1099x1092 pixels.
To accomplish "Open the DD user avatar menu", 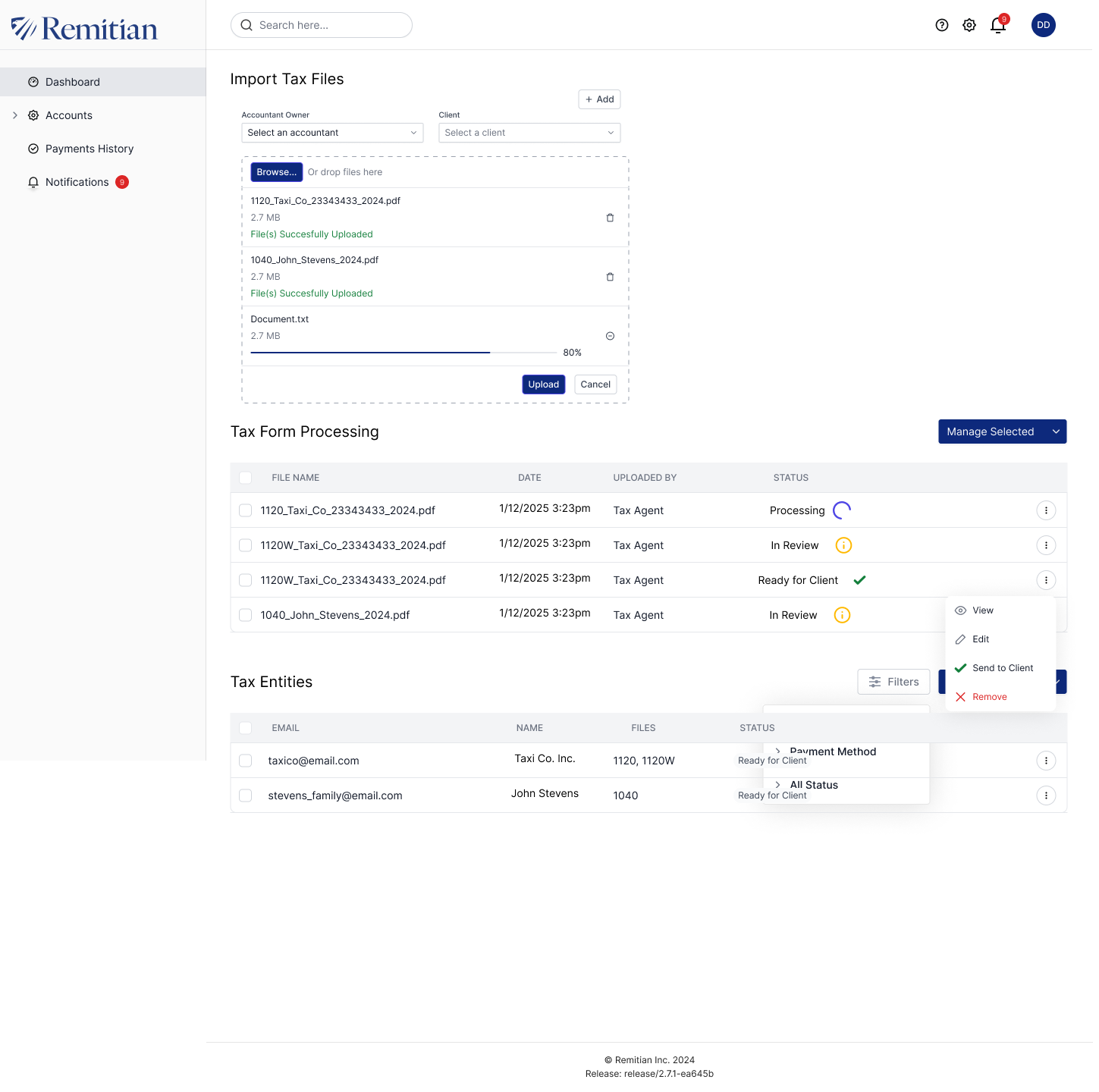I will pos(1044,25).
